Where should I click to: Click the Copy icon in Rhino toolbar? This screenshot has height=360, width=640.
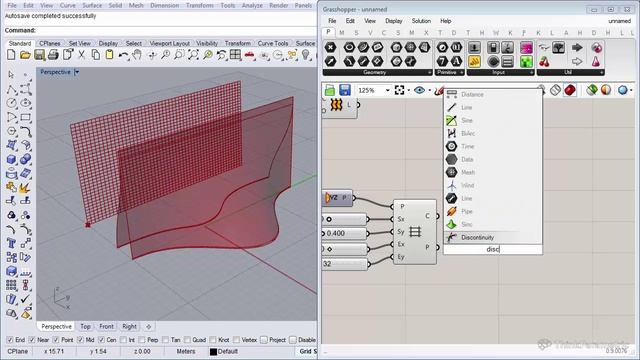tap(96, 54)
